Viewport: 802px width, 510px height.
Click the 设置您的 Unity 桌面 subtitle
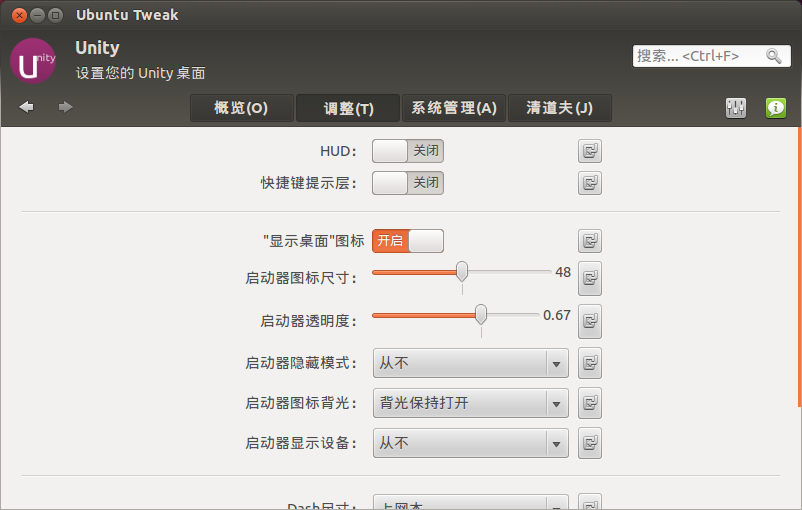pos(141,73)
